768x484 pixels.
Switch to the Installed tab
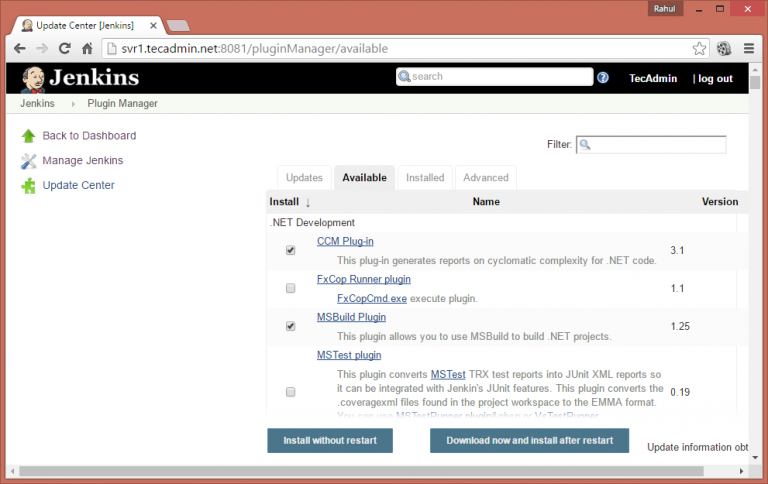(x=425, y=178)
